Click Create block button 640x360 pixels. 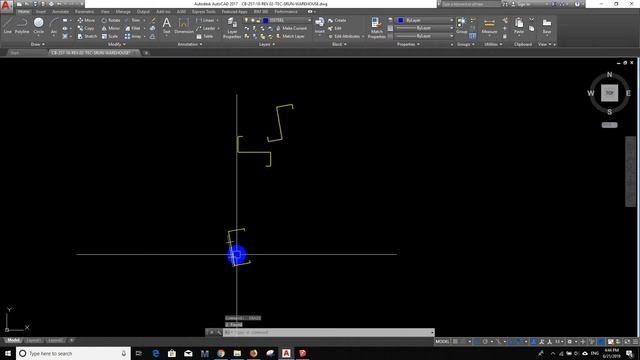coord(337,20)
